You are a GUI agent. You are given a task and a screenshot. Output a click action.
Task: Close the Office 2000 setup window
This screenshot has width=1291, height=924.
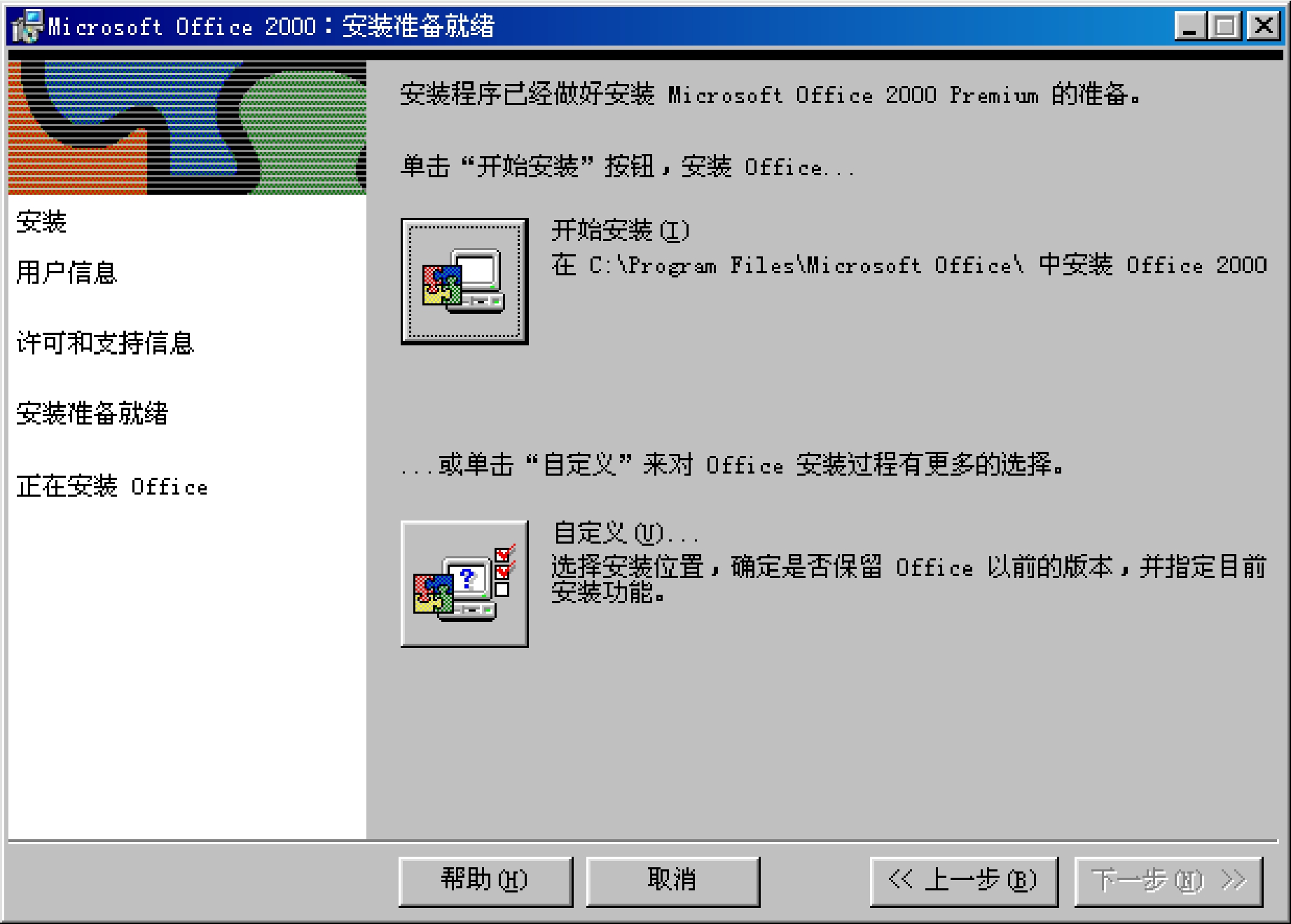pos(1264,27)
